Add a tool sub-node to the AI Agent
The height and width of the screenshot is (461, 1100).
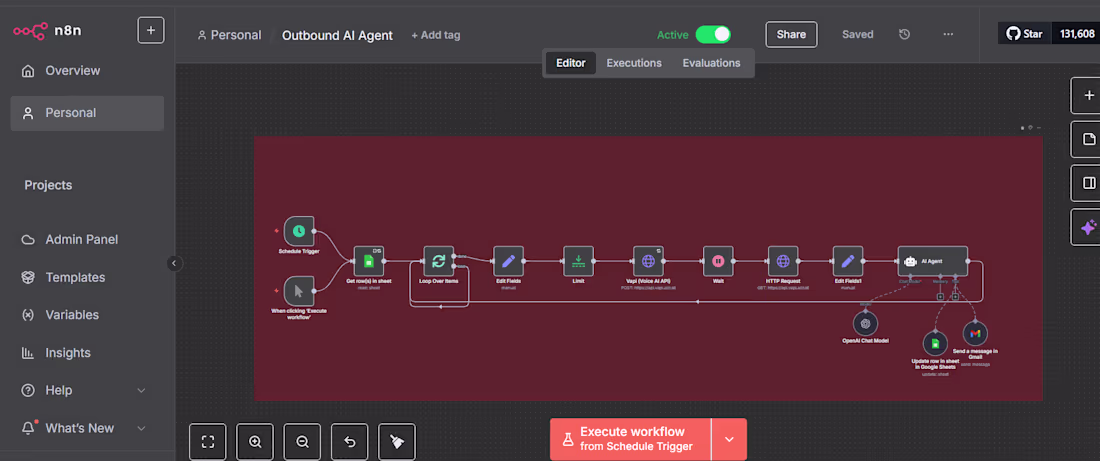(955, 296)
